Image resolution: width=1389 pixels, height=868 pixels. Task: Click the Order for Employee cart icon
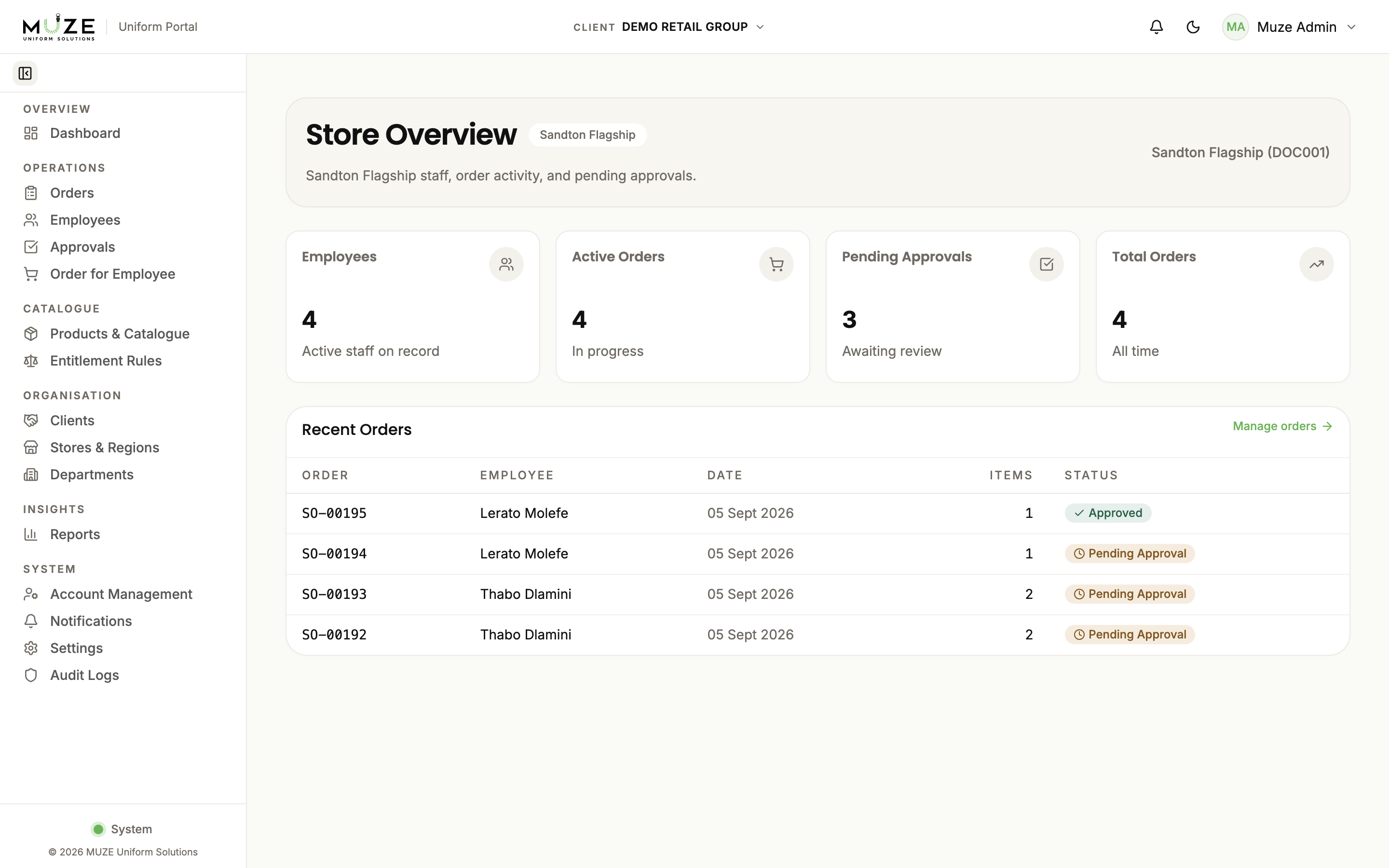[31, 274]
